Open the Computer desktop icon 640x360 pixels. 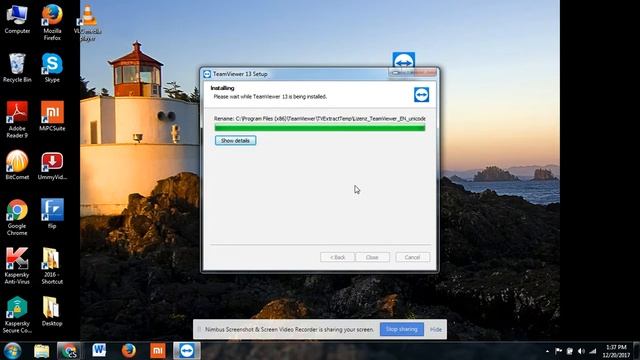click(17, 19)
